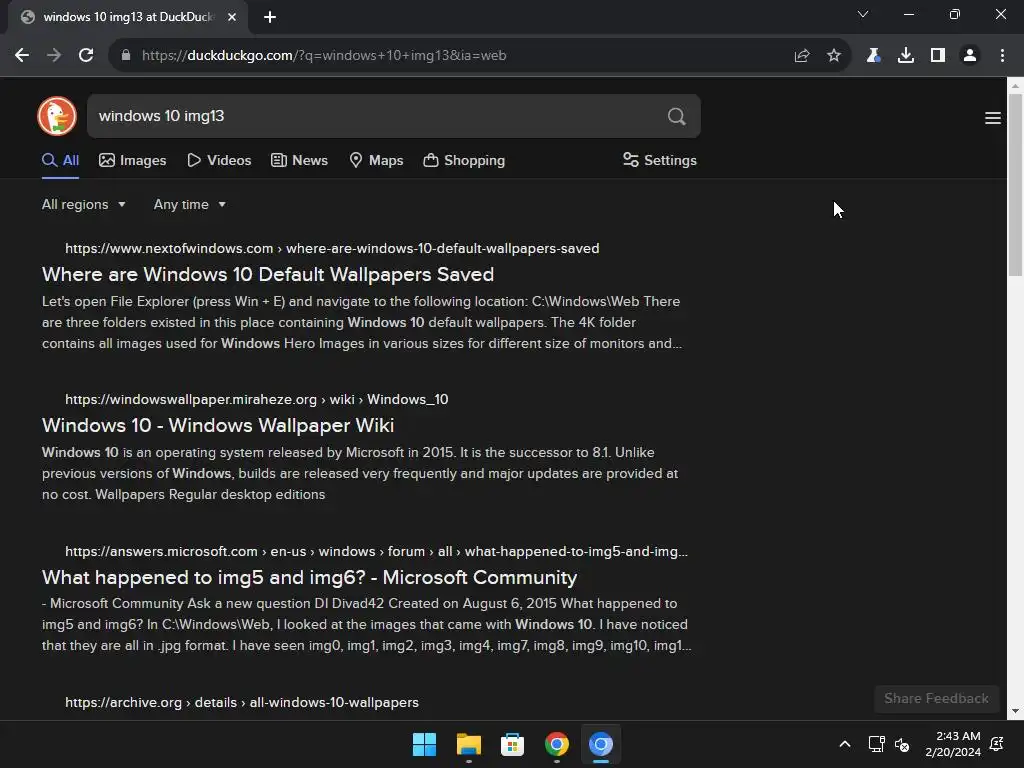This screenshot has width=1024, height=768.
Task: Open Where are Windows 10 Default Wallpapers Saved
Action: 268,274
